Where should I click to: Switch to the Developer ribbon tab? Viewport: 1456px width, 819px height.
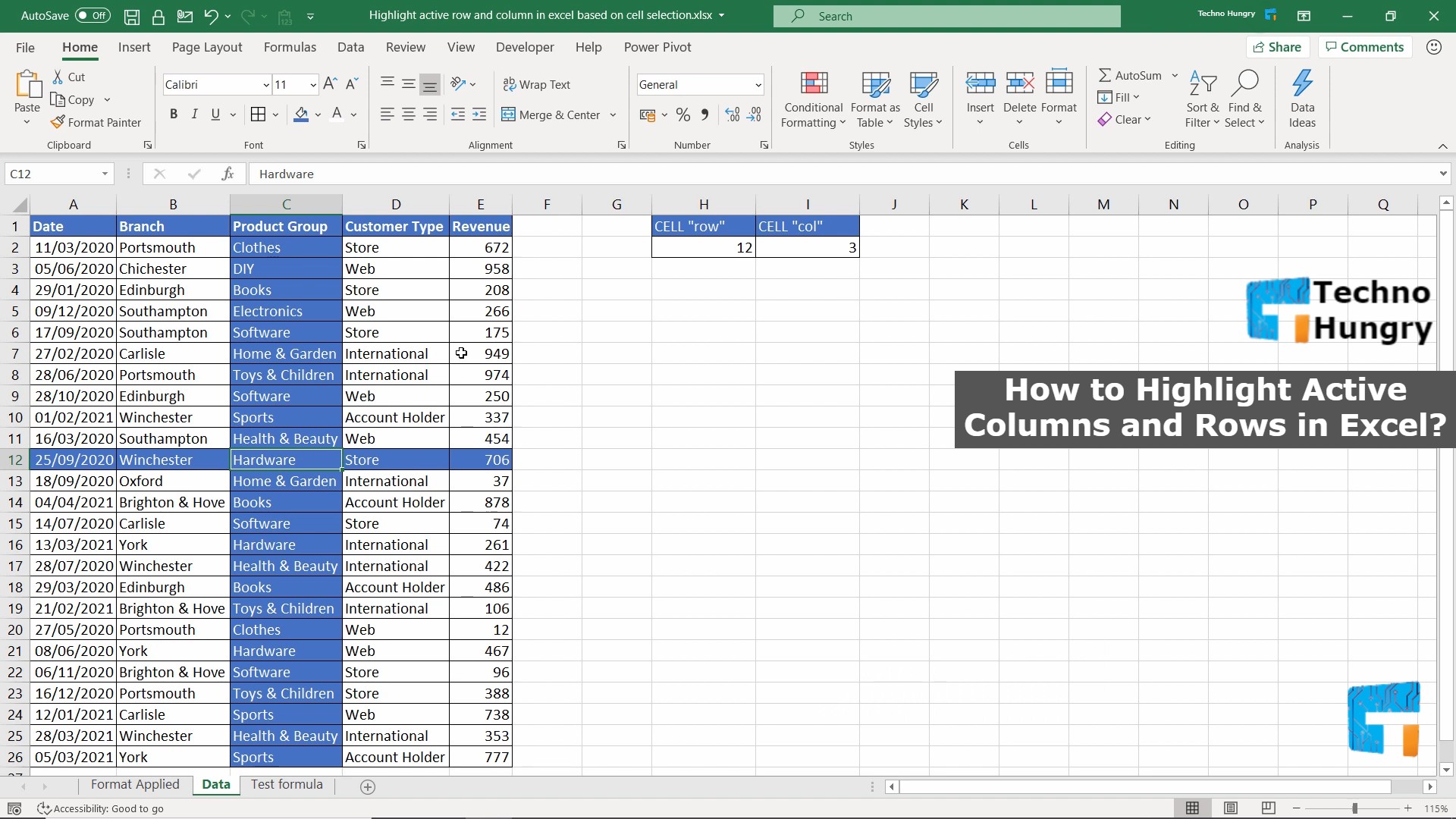[x=525, y=47]
